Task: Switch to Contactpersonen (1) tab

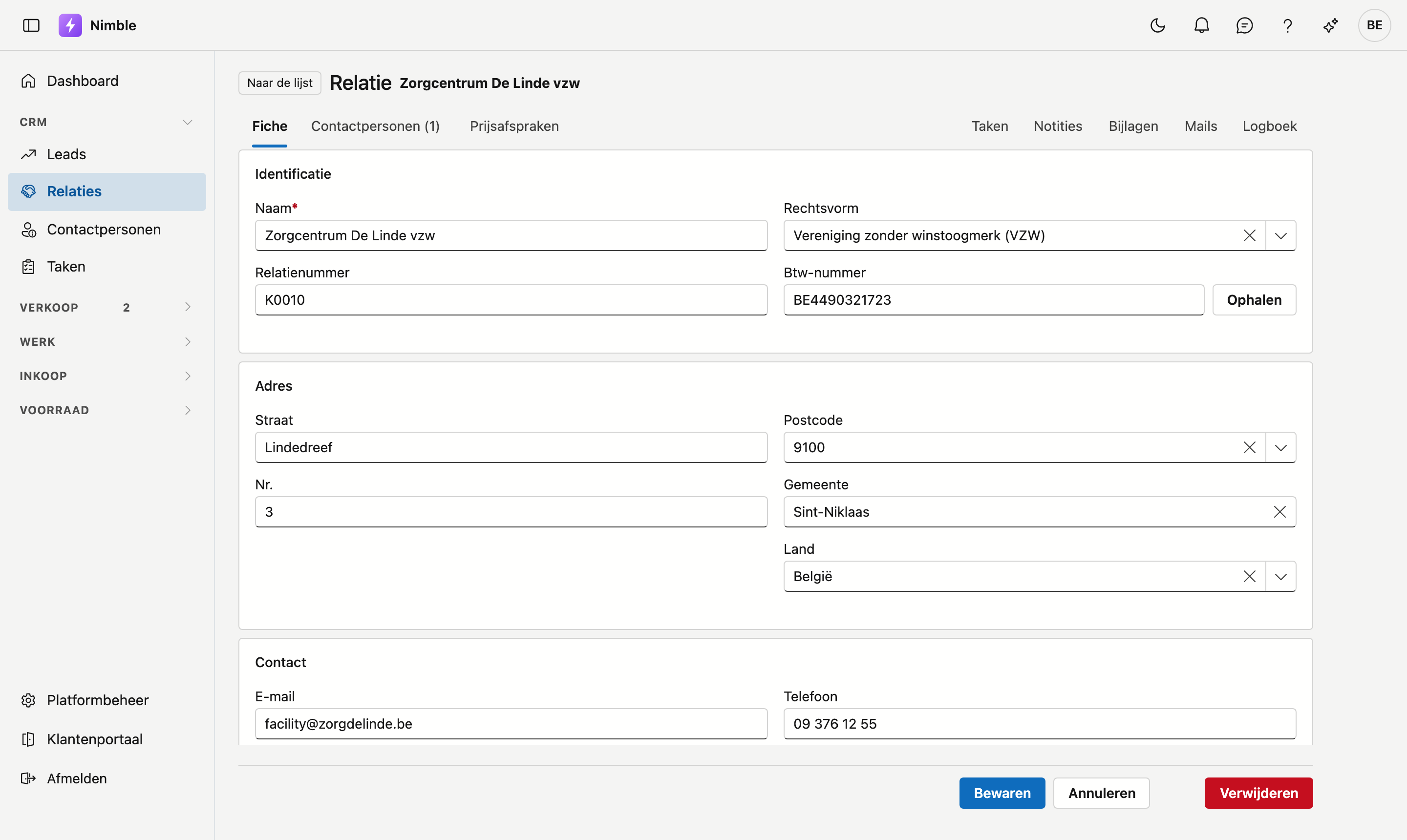Action: point(375,126)
